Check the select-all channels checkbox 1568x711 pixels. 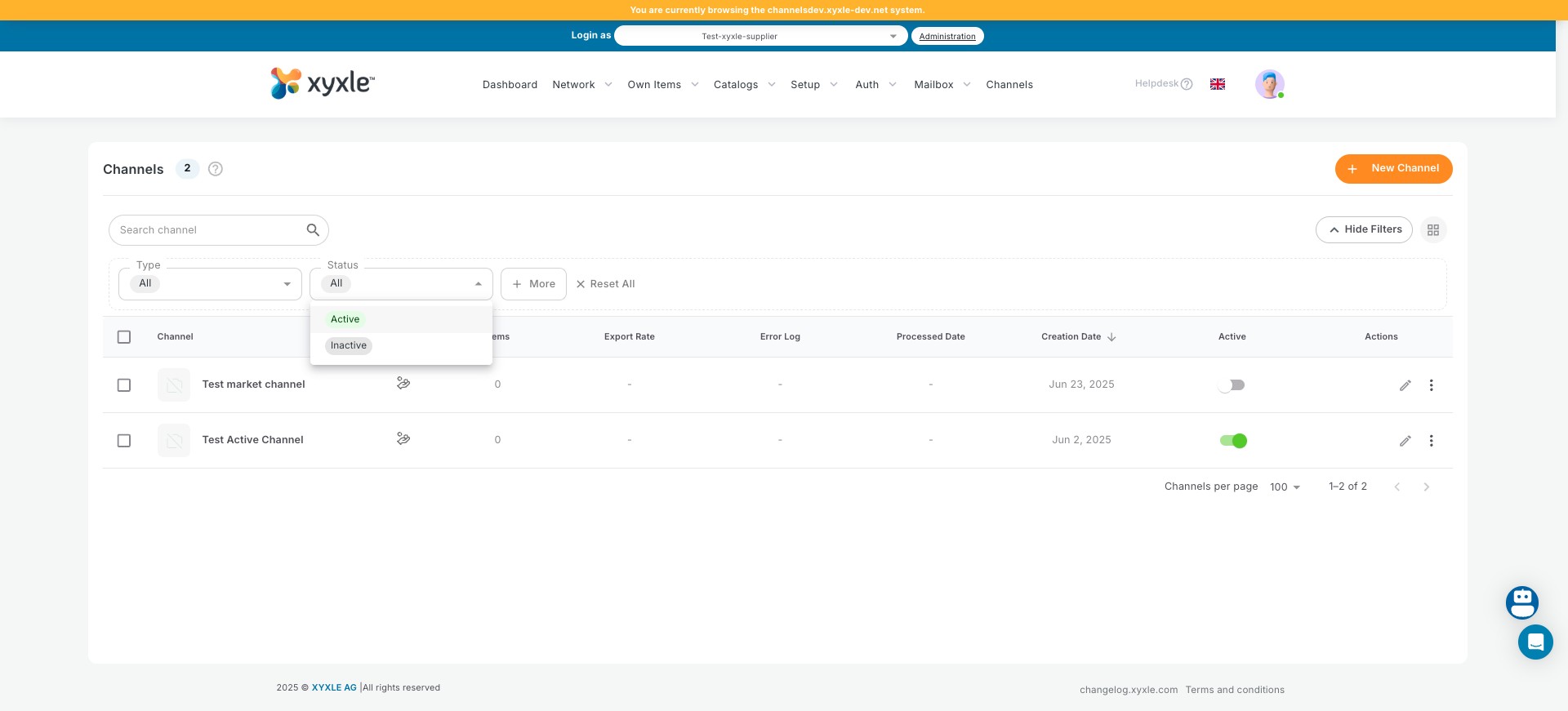click(x=124, y=337)
